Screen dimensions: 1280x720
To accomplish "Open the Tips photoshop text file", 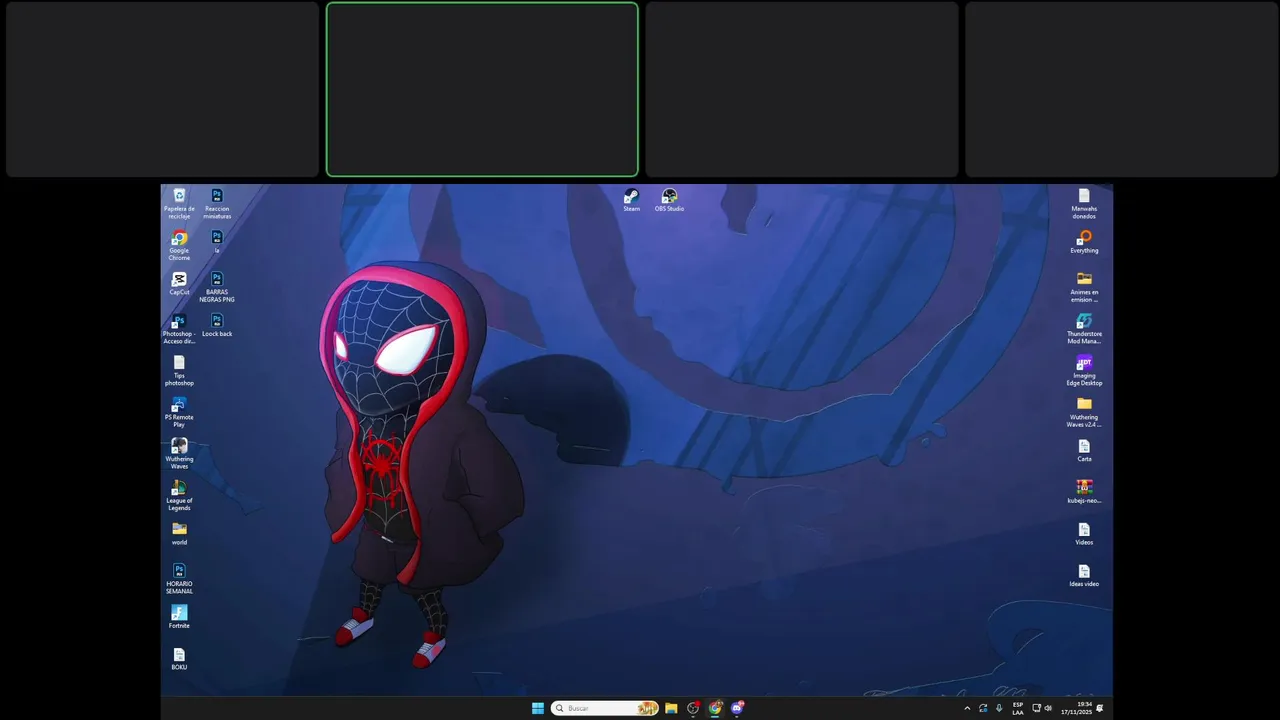I will (x=179, y=370).
